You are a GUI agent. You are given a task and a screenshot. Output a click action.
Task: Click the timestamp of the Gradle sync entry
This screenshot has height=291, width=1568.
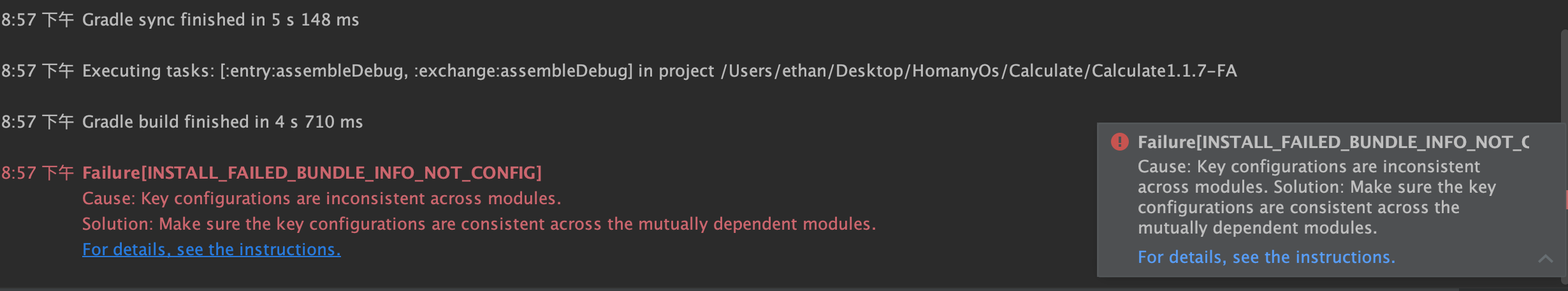[x=38, y=20]
